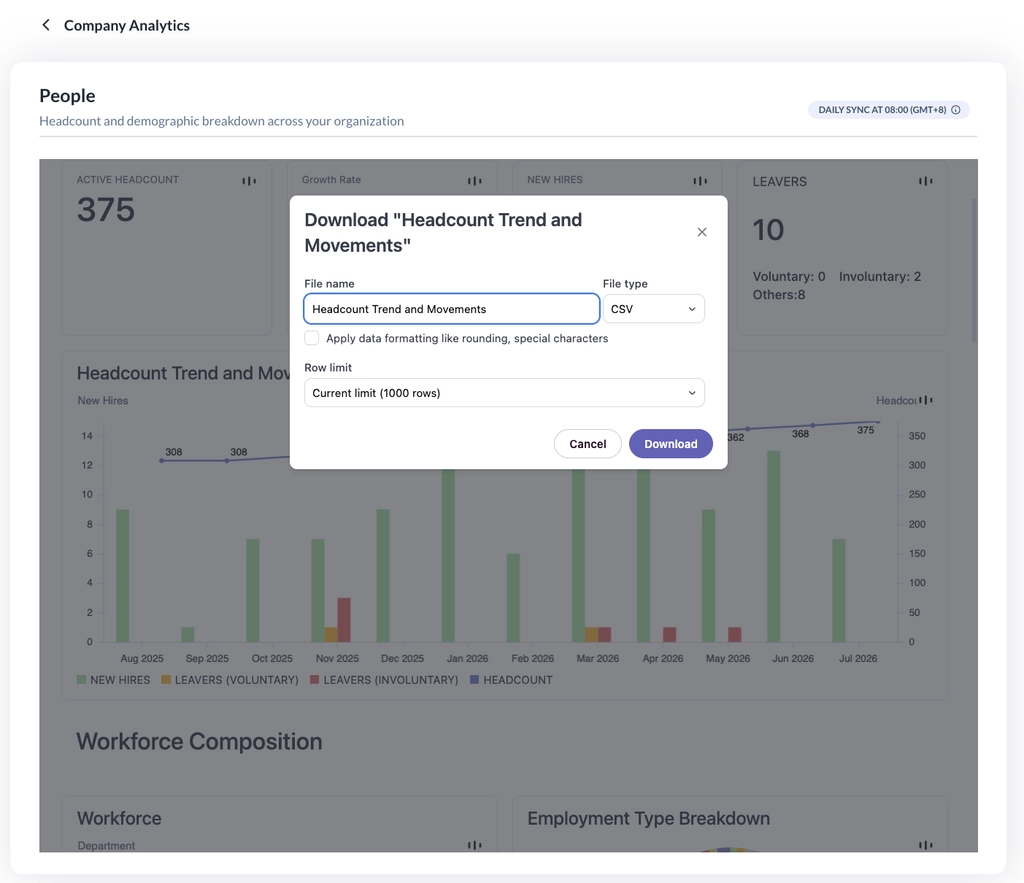Click the HEADCOUNT legend color swatch
The width and height of the screenshot is (1024, 883).
[475, 680]
